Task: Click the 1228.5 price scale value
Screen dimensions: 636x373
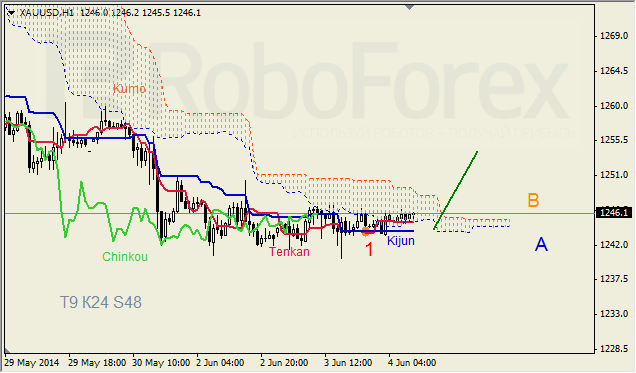Action: [x=614, y=349]
